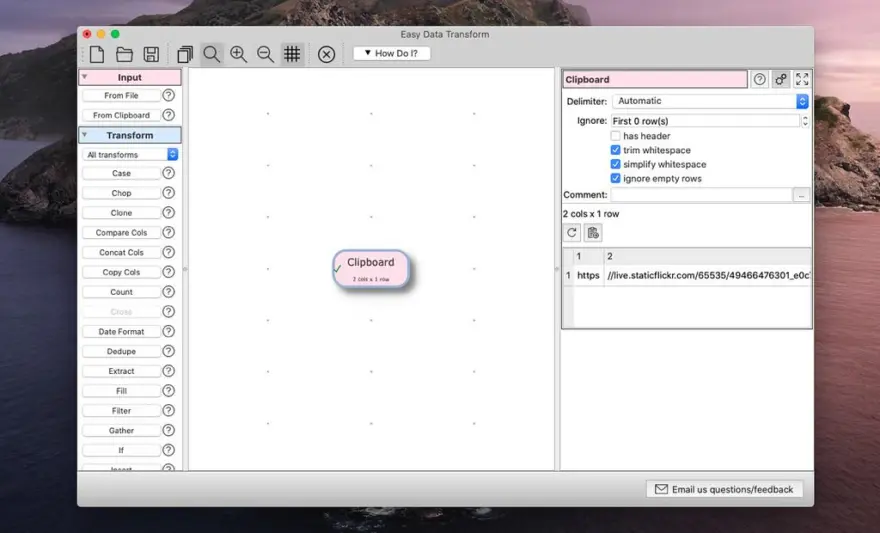Click the Compare Cols button
This screenshot has height=533, width=880.
(121, 232)
